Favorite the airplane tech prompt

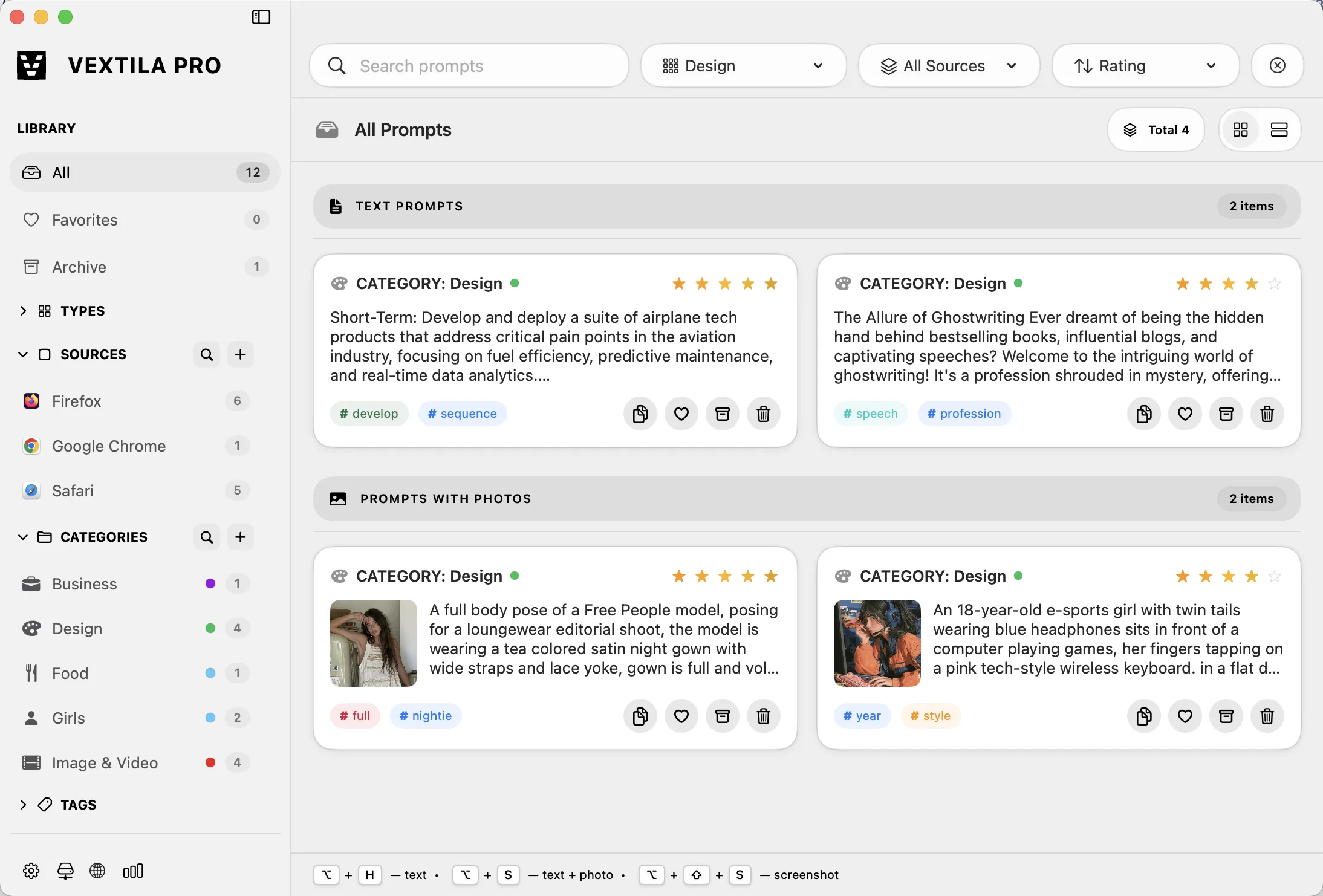(681, 414)
